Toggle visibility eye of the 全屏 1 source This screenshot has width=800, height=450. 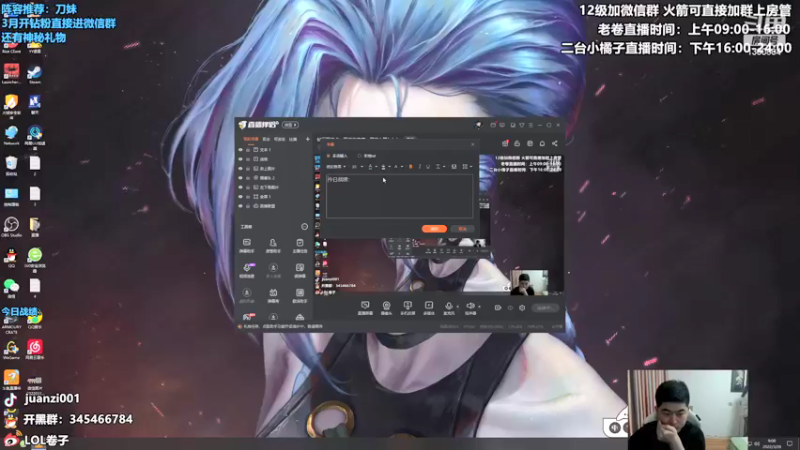(240, 196)
